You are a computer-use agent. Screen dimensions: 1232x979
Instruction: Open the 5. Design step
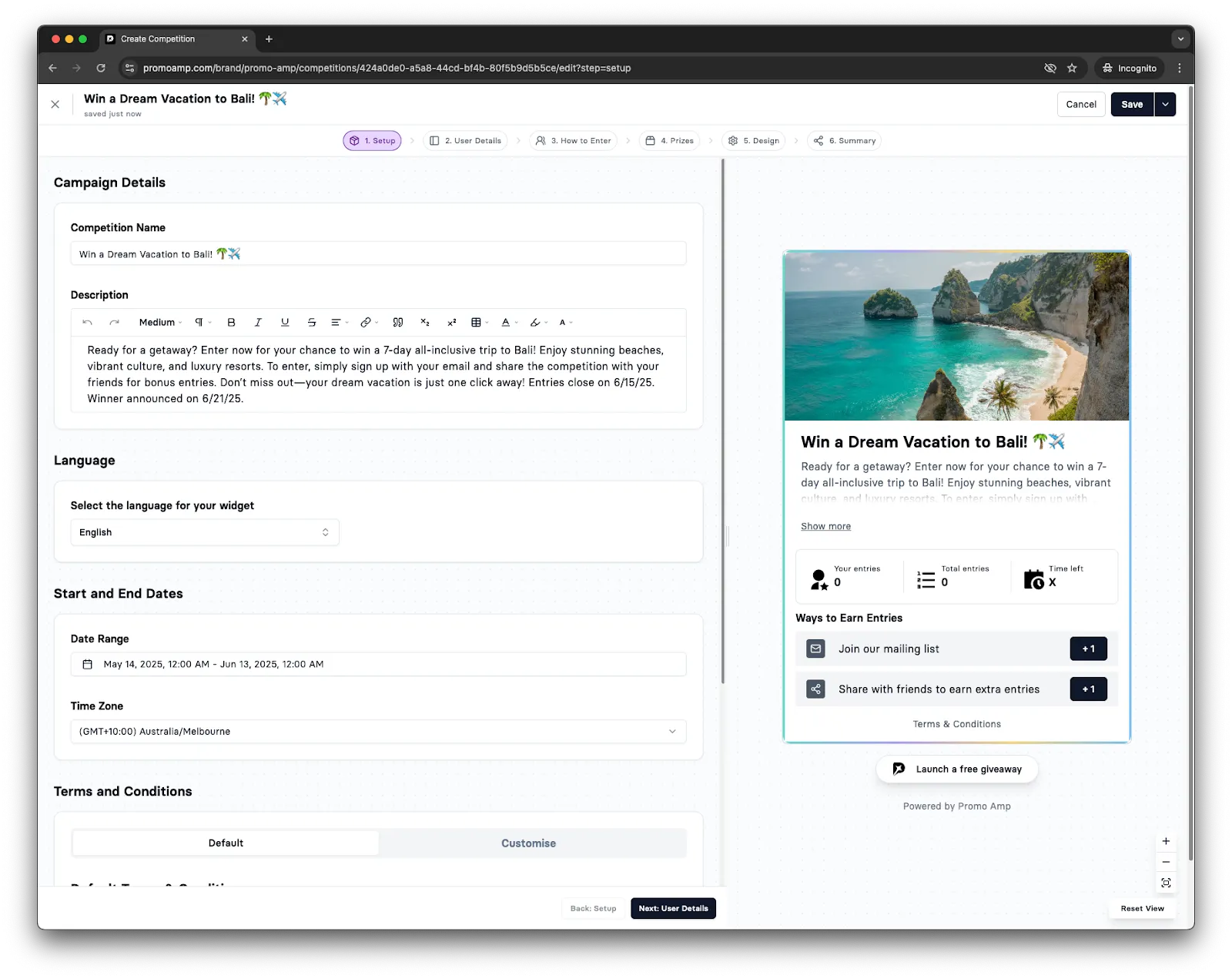(x=754, y=141)
